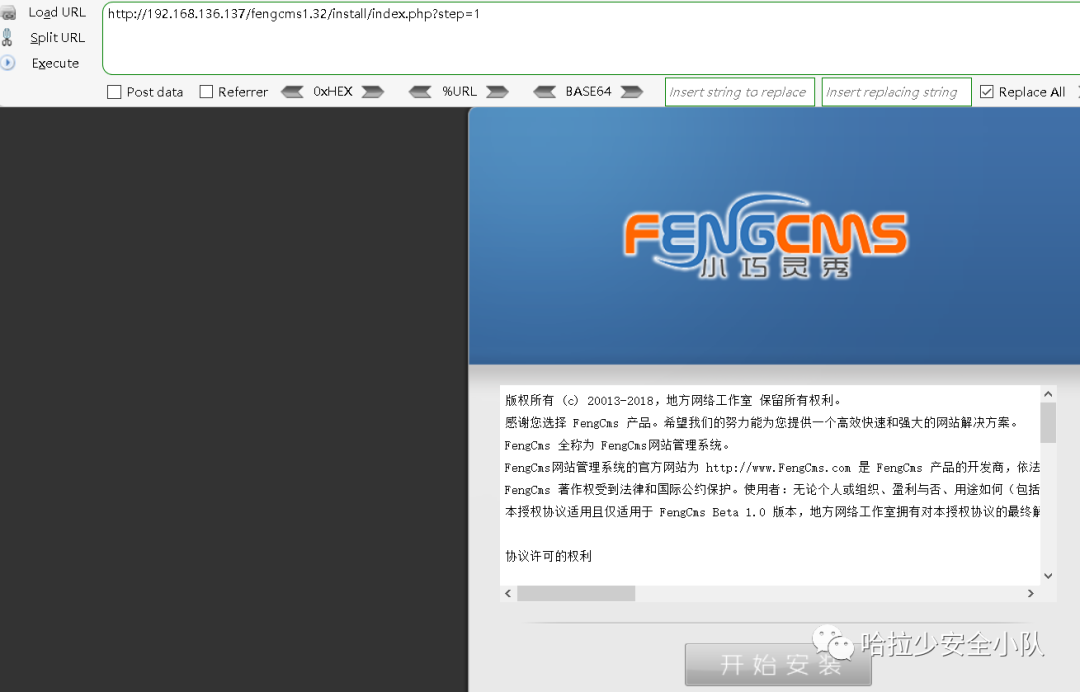Click the vertical scrollbar thumb in license
Image resolution: width=1080 pixels, height=692 pixels.
click(1048, 423)
